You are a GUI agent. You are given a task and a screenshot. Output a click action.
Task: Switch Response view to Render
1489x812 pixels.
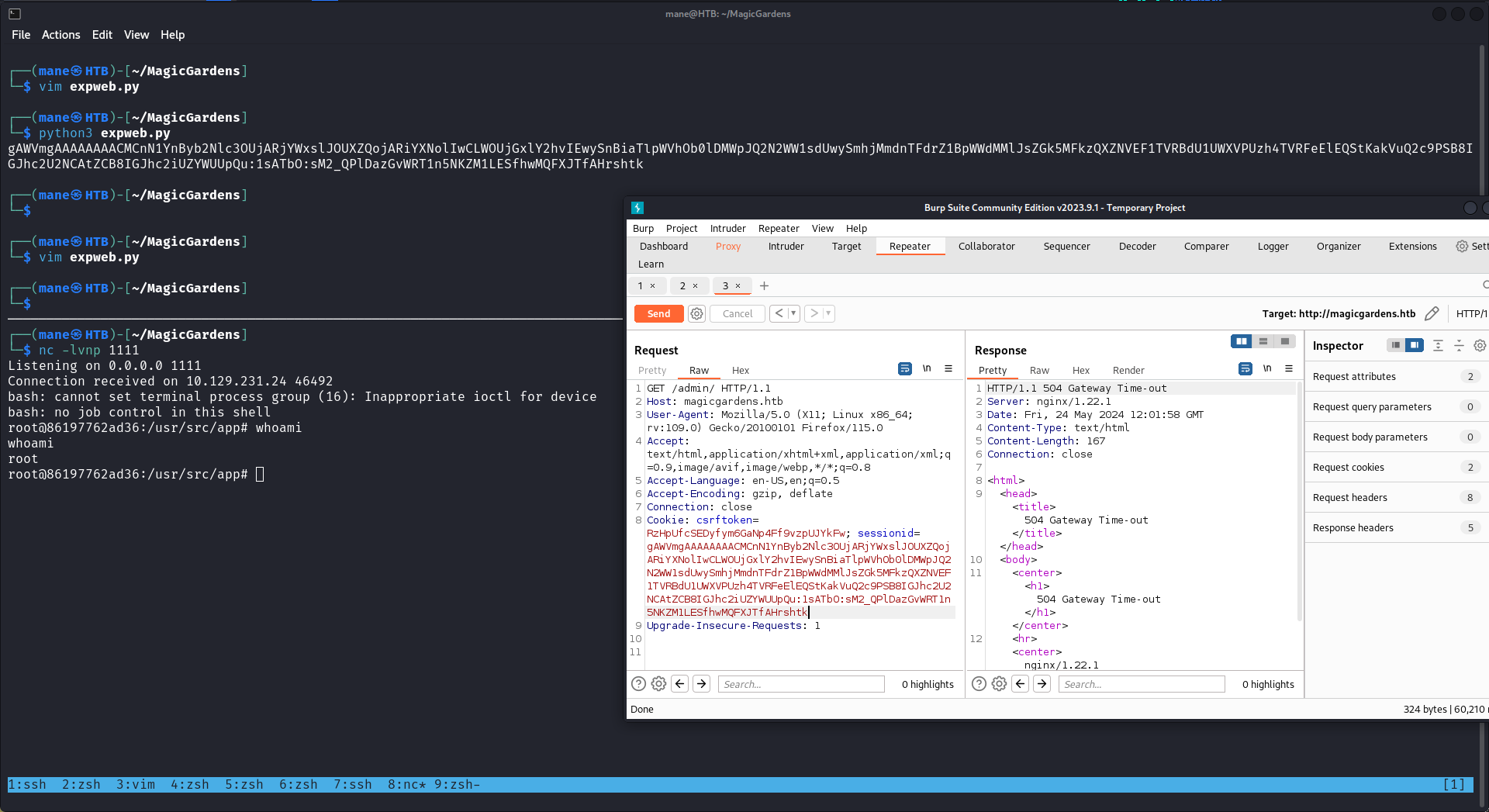(1128, 371)
